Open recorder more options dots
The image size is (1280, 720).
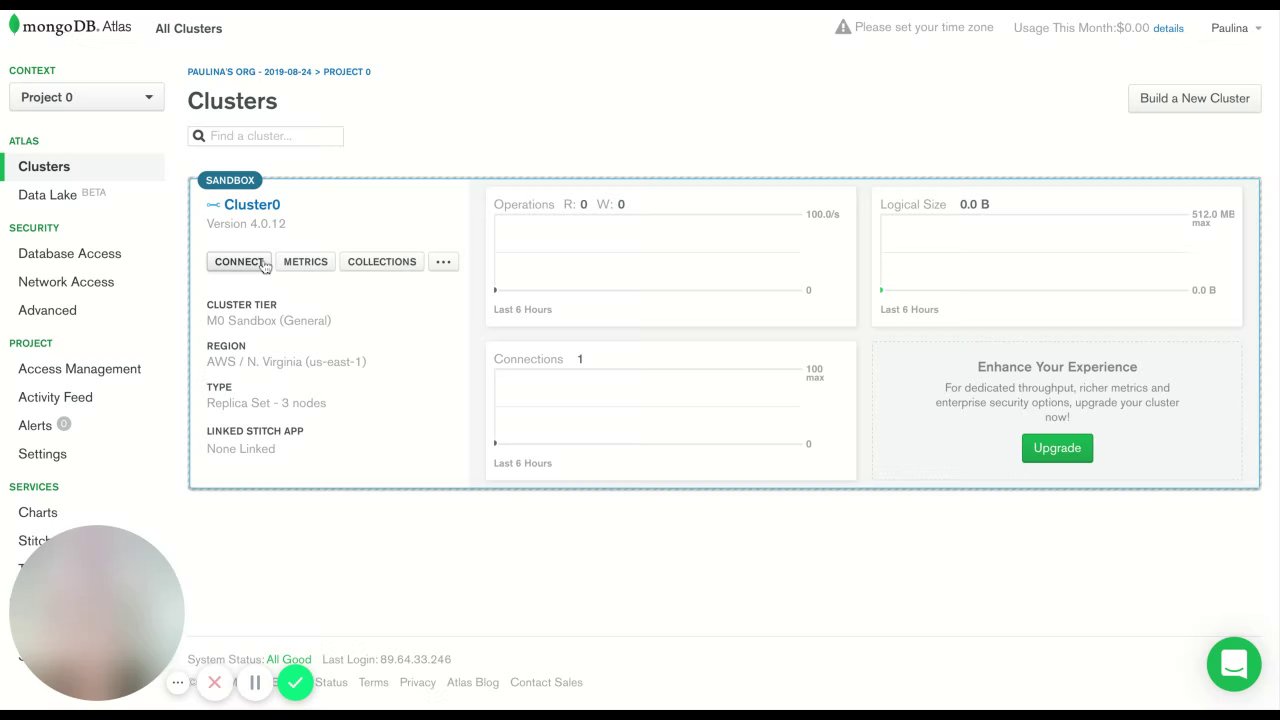[x=177, y=683]
